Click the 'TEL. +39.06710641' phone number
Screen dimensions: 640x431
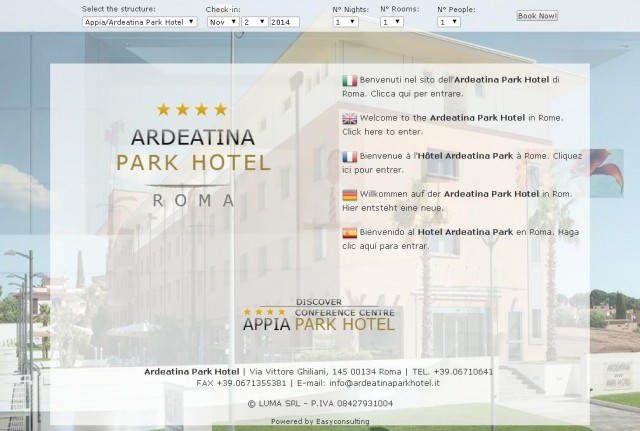(453, 372)
